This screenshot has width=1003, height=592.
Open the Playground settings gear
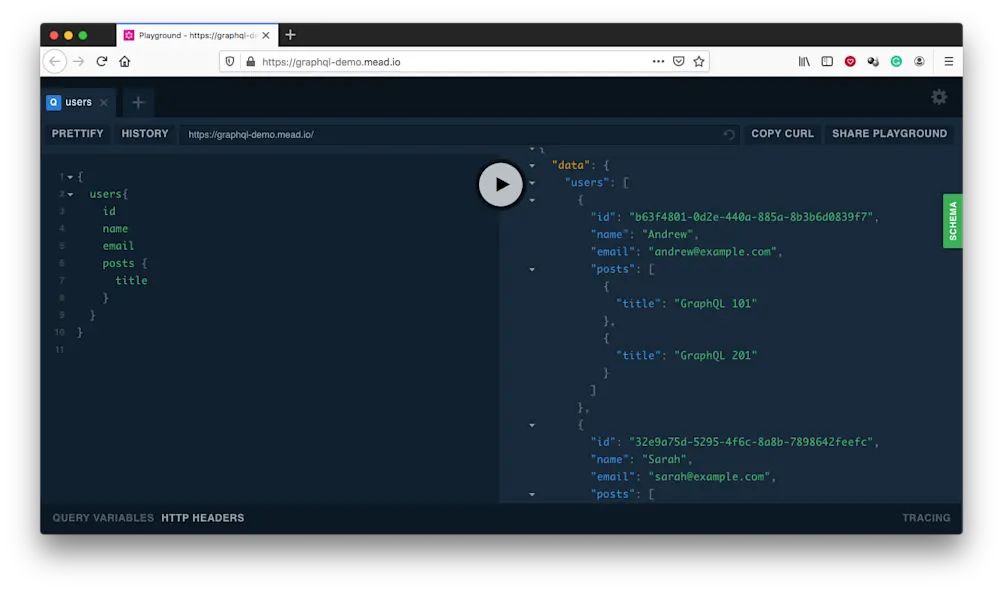point(938,97)
